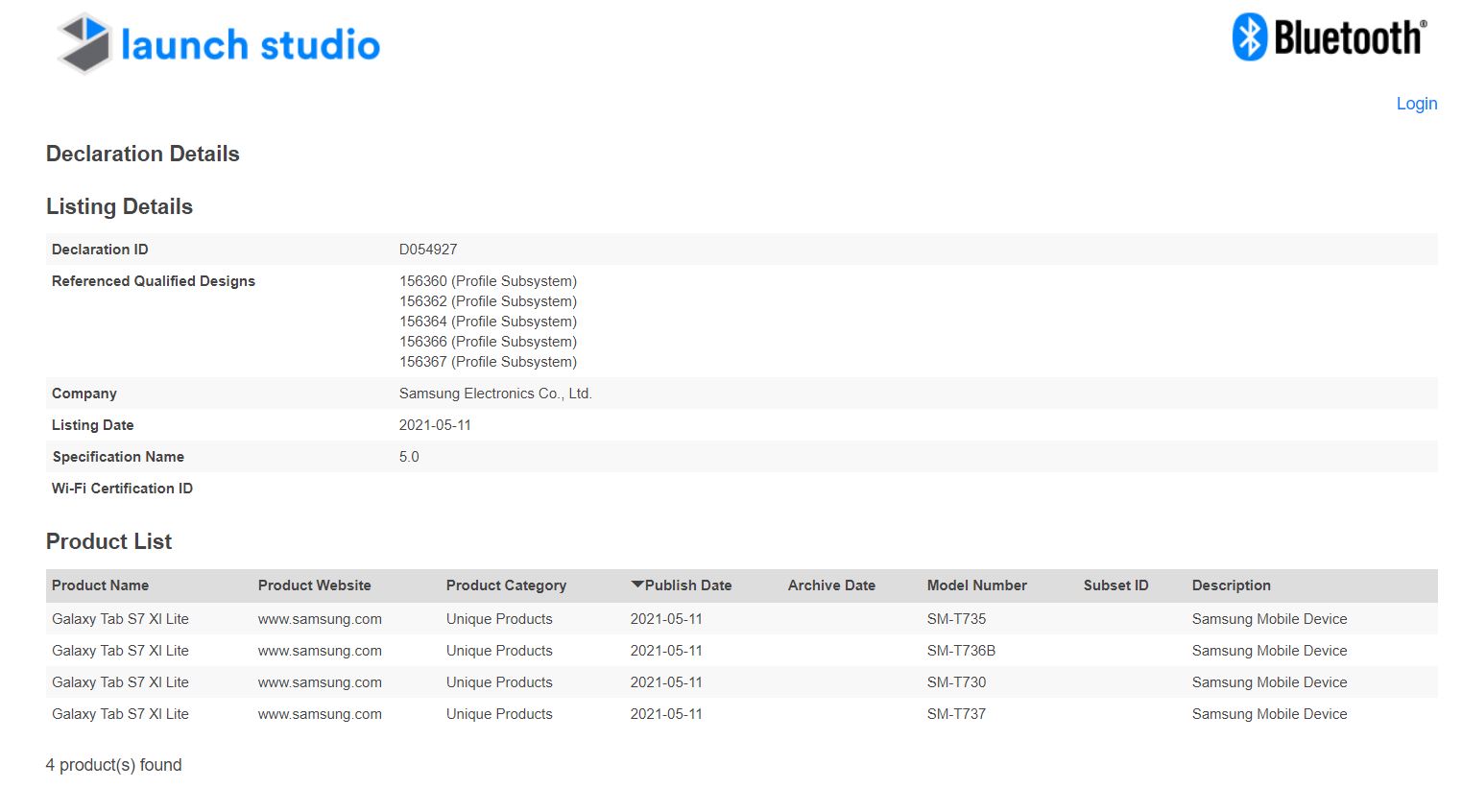Click Galaxy Tab S7 XI Lite in SM-T737 row
The height and width of the screenshot is (812, 1462).
click(x=120, y=714)
